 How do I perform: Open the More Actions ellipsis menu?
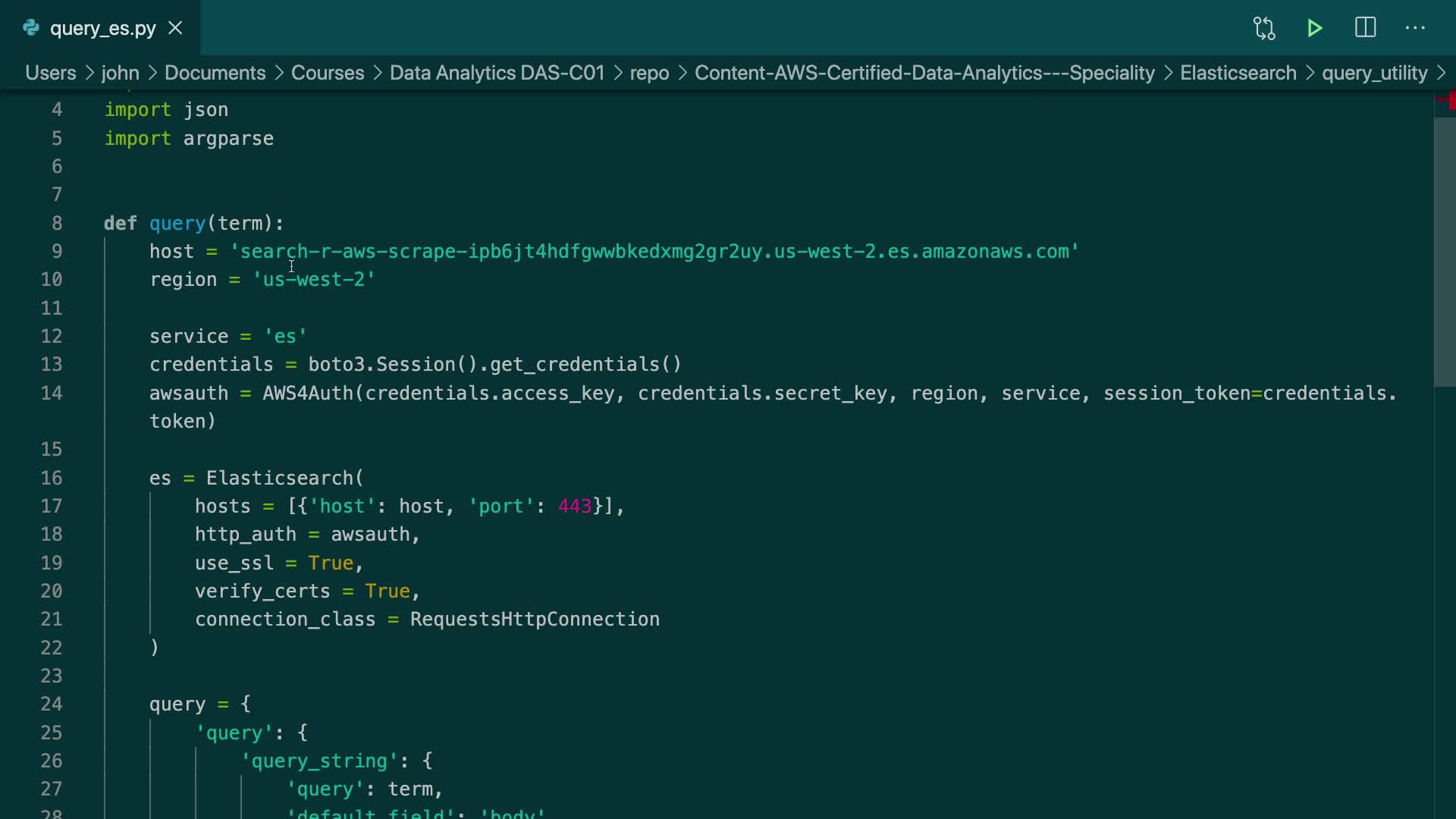click(1415, 28)
